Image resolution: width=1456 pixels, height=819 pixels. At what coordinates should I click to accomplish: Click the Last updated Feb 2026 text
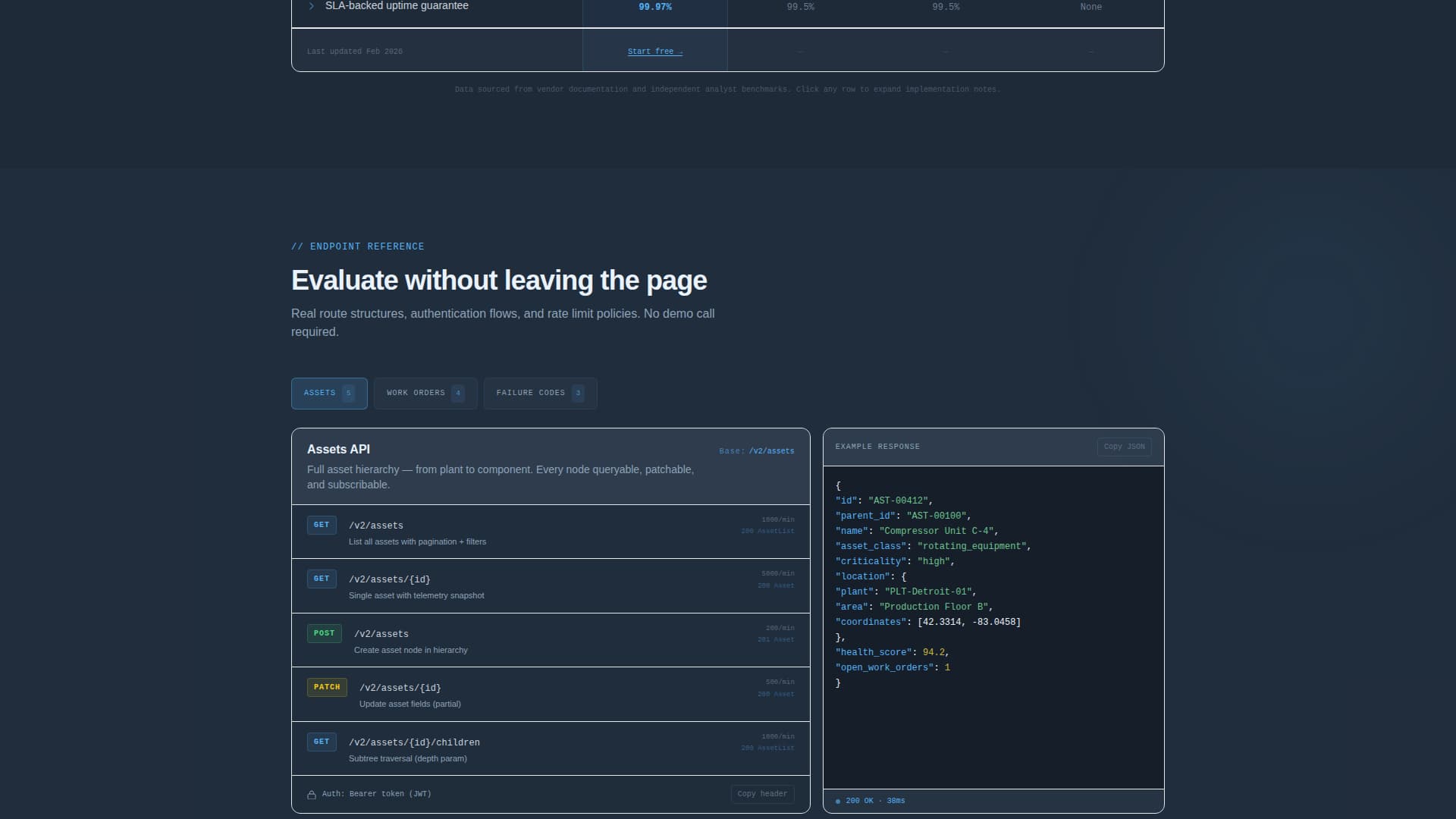tap(355, 52)
